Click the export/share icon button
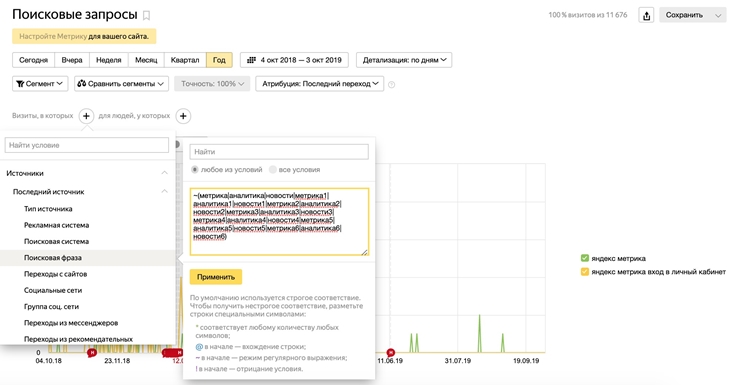 pyautogui.click(x=646, y=15)
